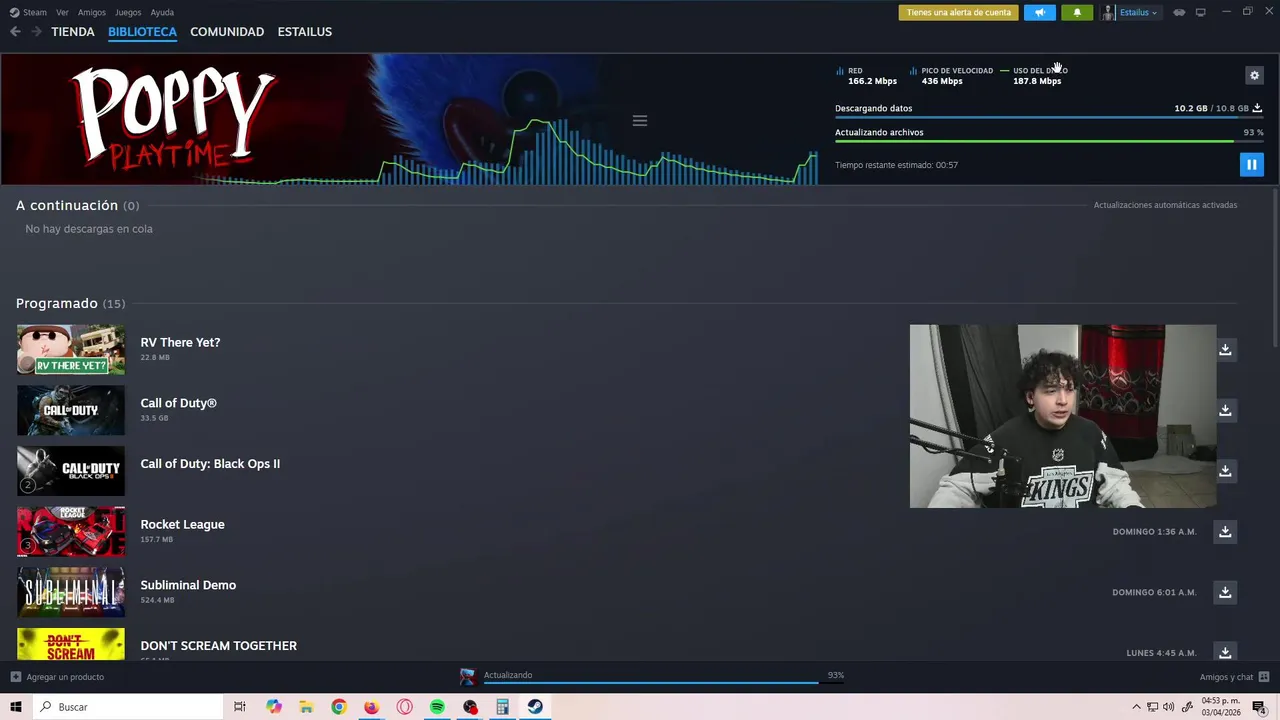Image resolution: width=1280 pixels, height=720 pixels.
Task: Open the BIBLIOTECA tab
Action: pyautogui.click(x=142, y=32)
